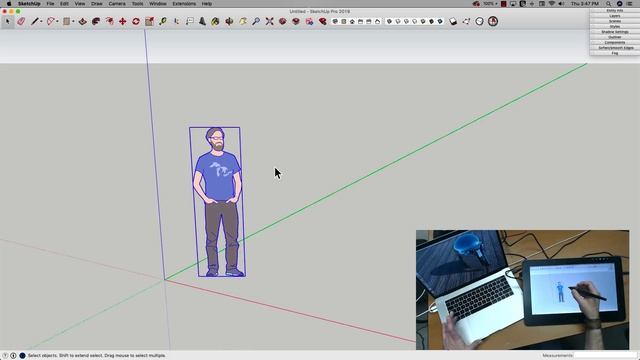Choose the Arc drawing tool
This screenshot has width=640, height=360.
coord(51,21)
